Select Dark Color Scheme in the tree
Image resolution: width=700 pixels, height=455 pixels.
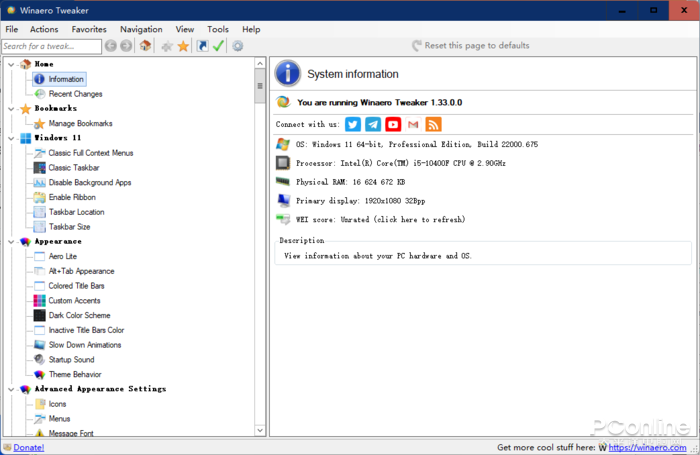point(79,315)
